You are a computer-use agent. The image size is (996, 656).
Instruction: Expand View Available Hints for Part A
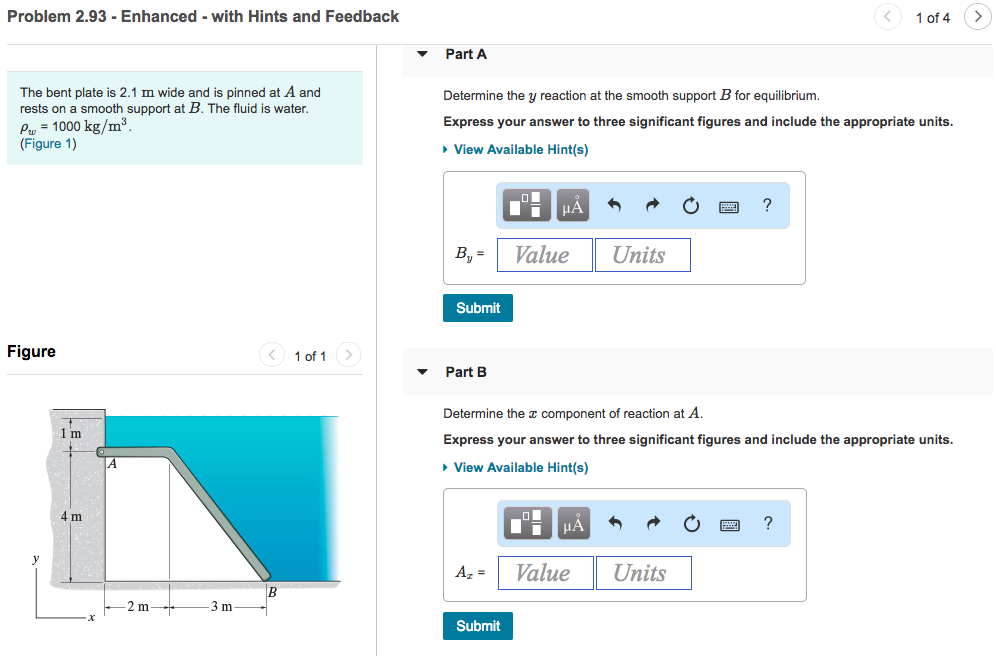coord(516,149)
